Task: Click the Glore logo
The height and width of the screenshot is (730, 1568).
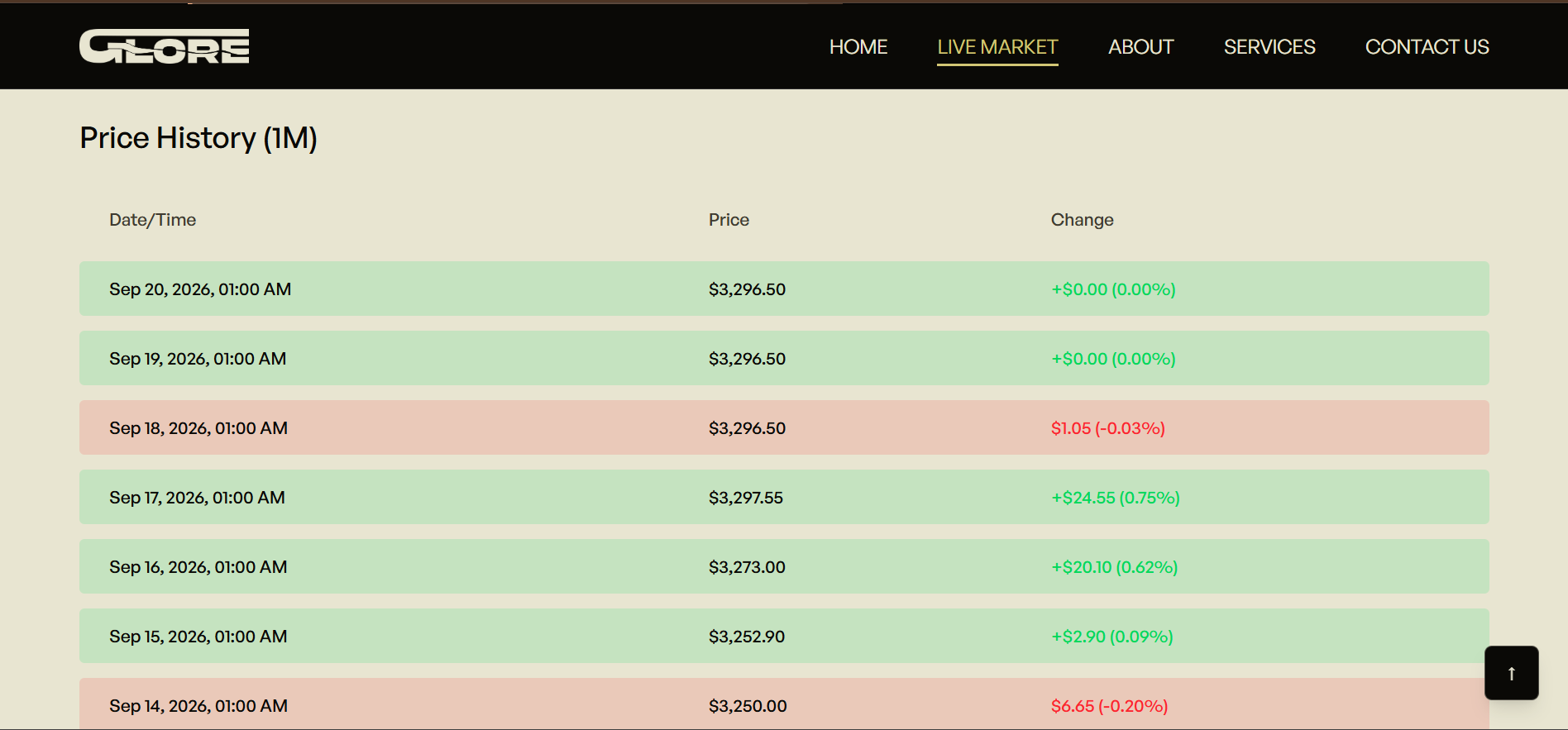Action: [x=164, y=46]
